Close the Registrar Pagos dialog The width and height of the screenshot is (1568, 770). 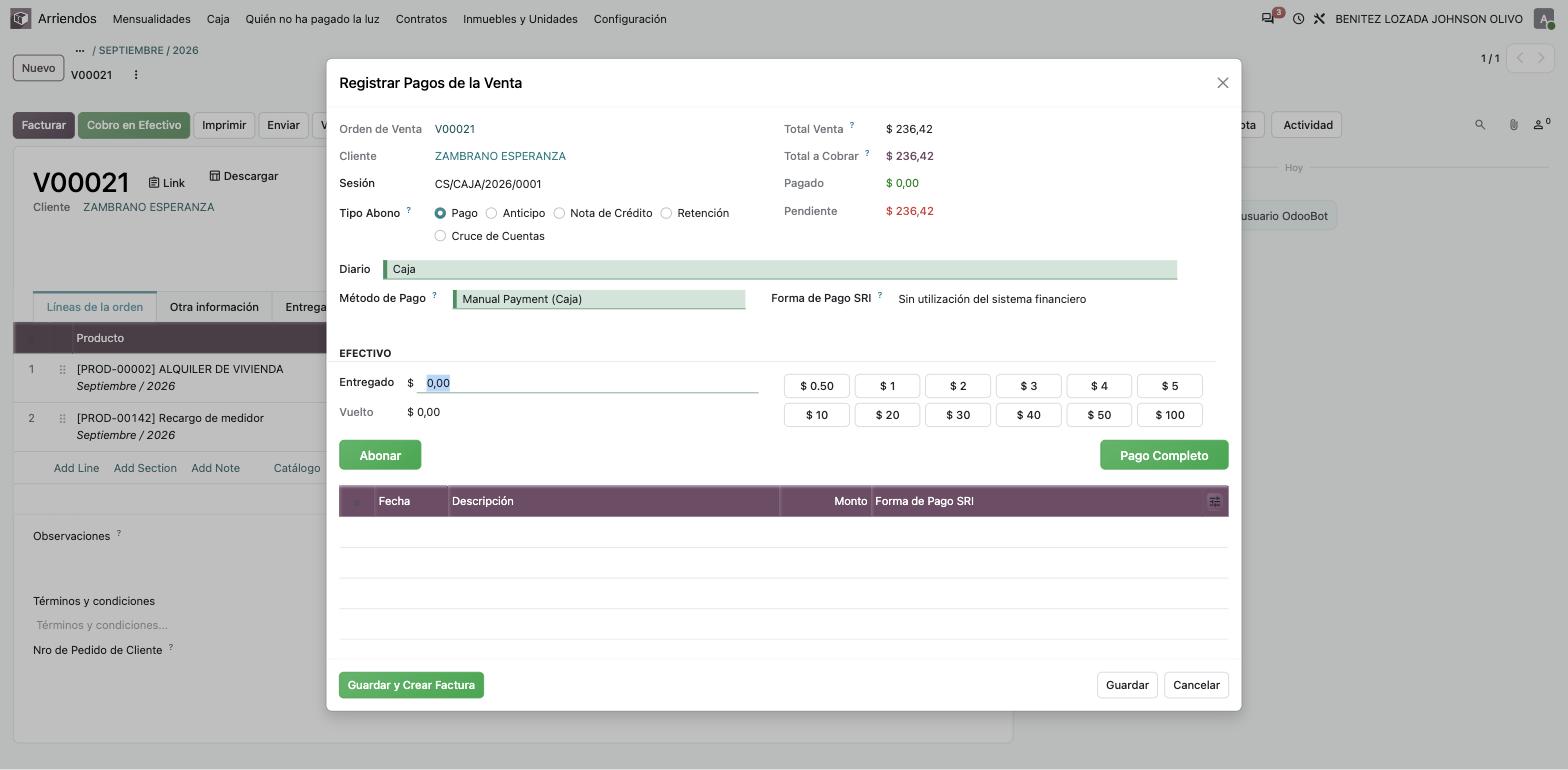pos(1222,83)
